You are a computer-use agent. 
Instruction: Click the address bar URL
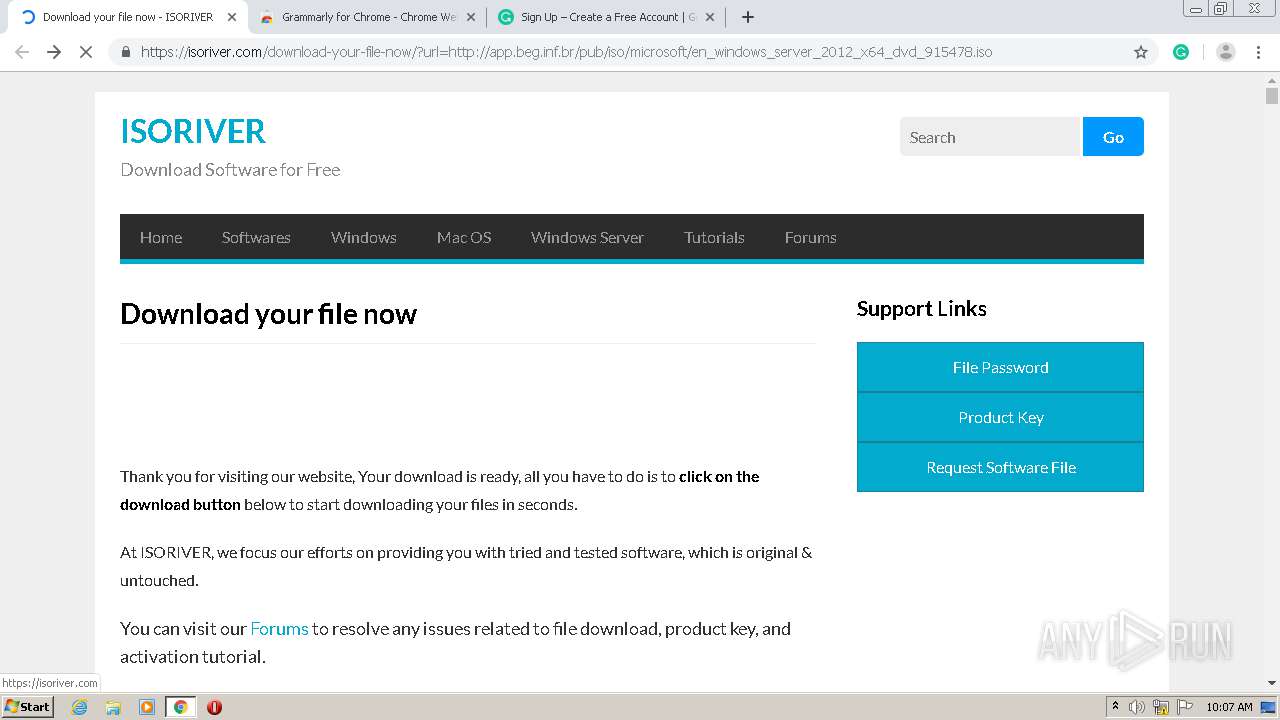(x=566, y=52)
